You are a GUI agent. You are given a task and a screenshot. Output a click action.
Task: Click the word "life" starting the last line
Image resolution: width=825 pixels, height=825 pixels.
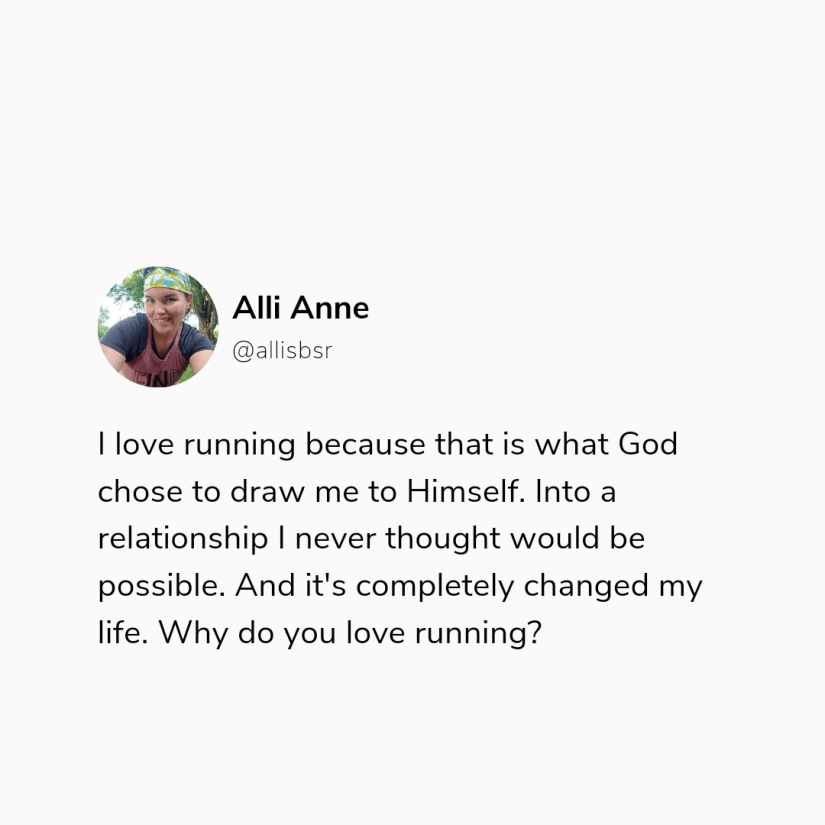click(118, 635)
